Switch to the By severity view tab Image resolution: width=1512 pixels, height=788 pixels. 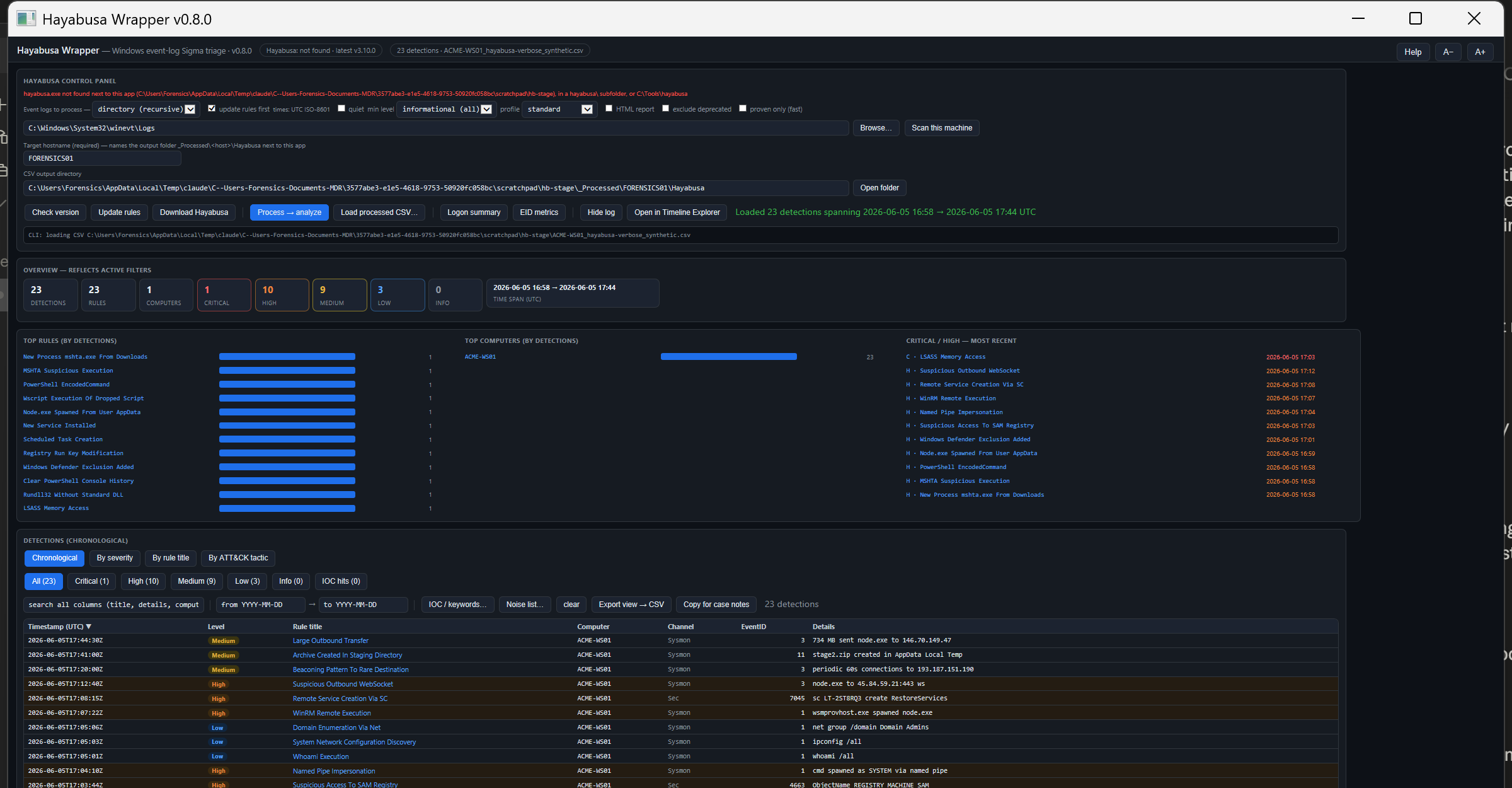point(115,558)
